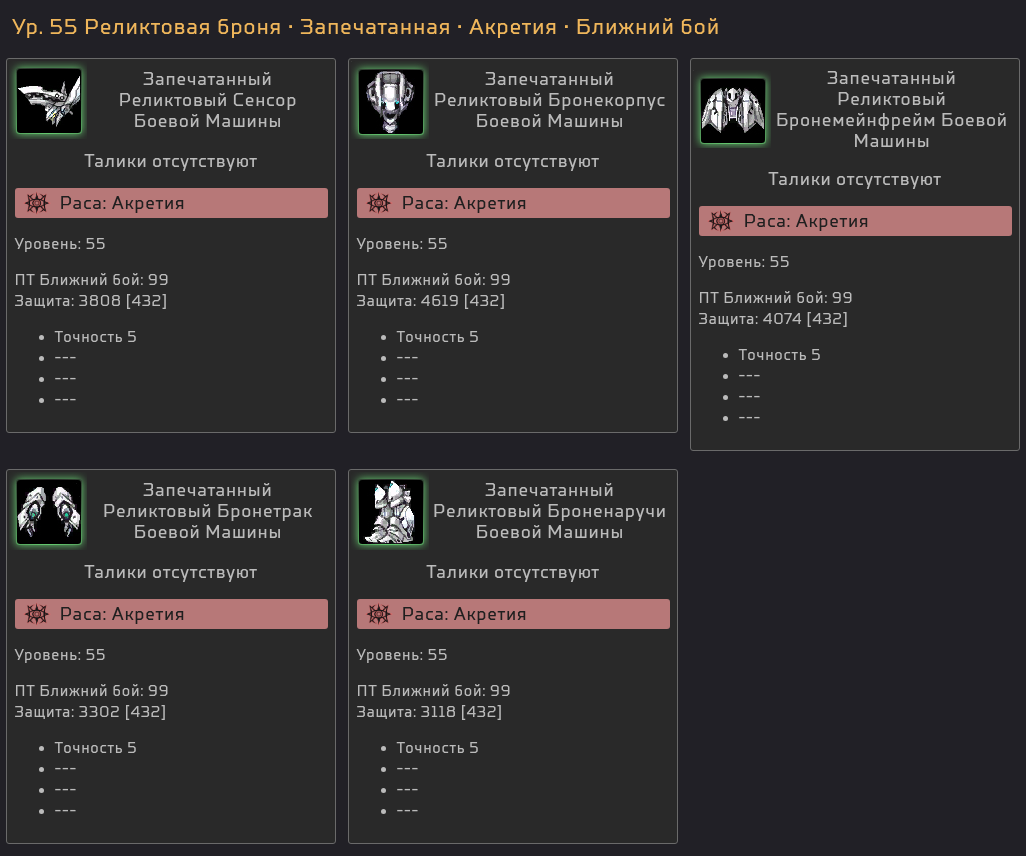Open title Запечатанный Реликтовый Бронемейнфрейм Боевой Машины
This screenshot has height=856, width=1026.
[891, 109]
